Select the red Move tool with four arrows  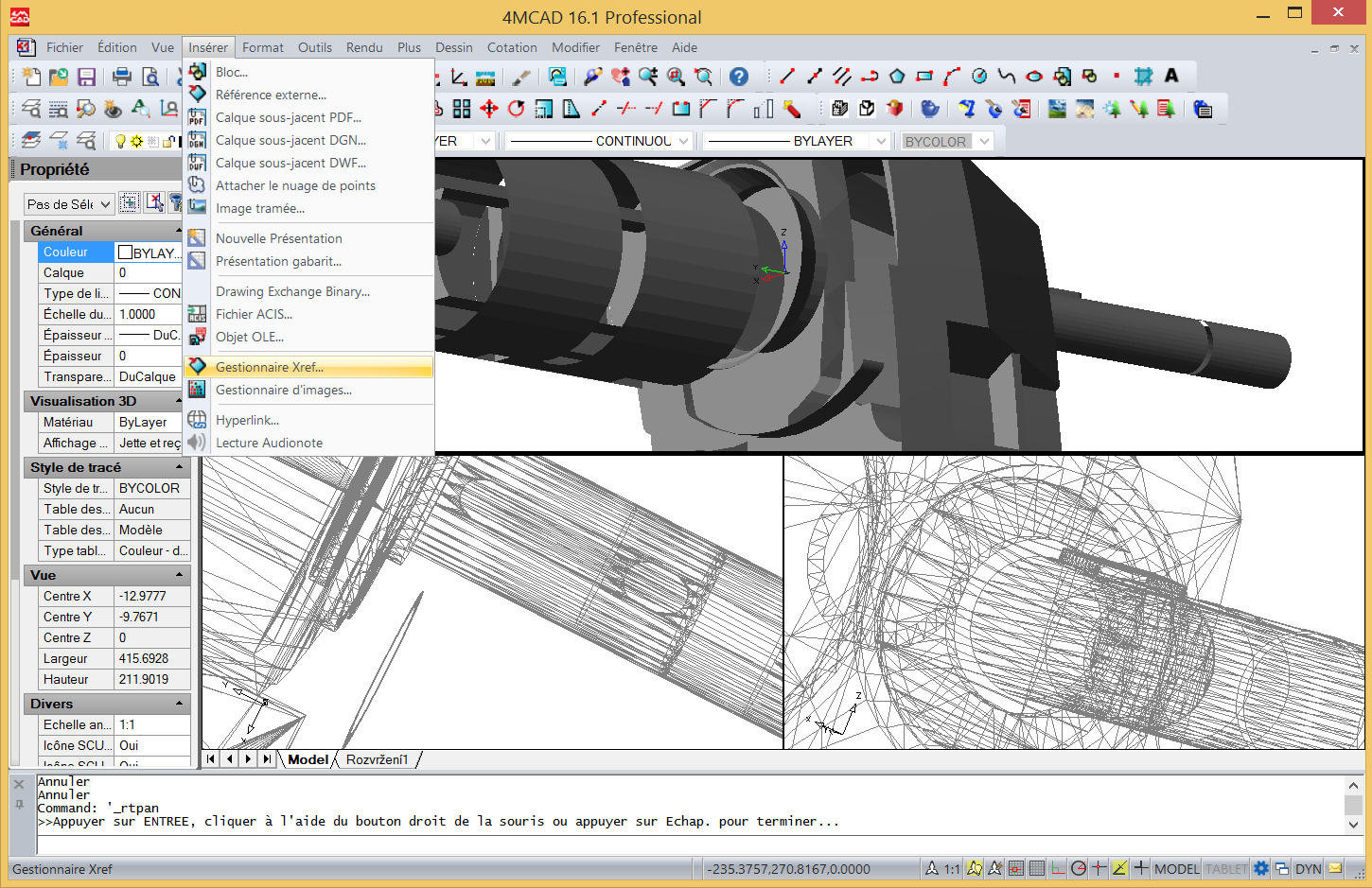coord(489,109)
